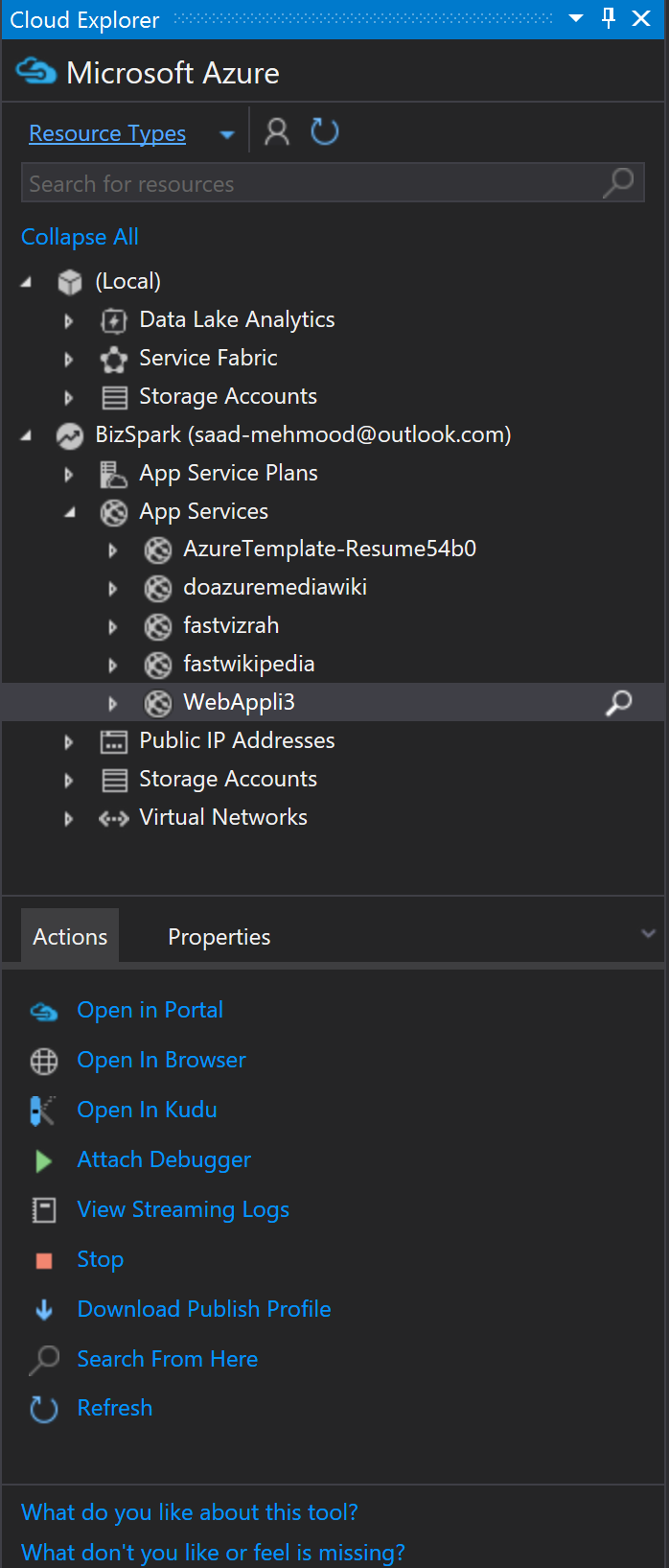
Task: Click the View Streaming Logs link
Action: pos(183,1210)
